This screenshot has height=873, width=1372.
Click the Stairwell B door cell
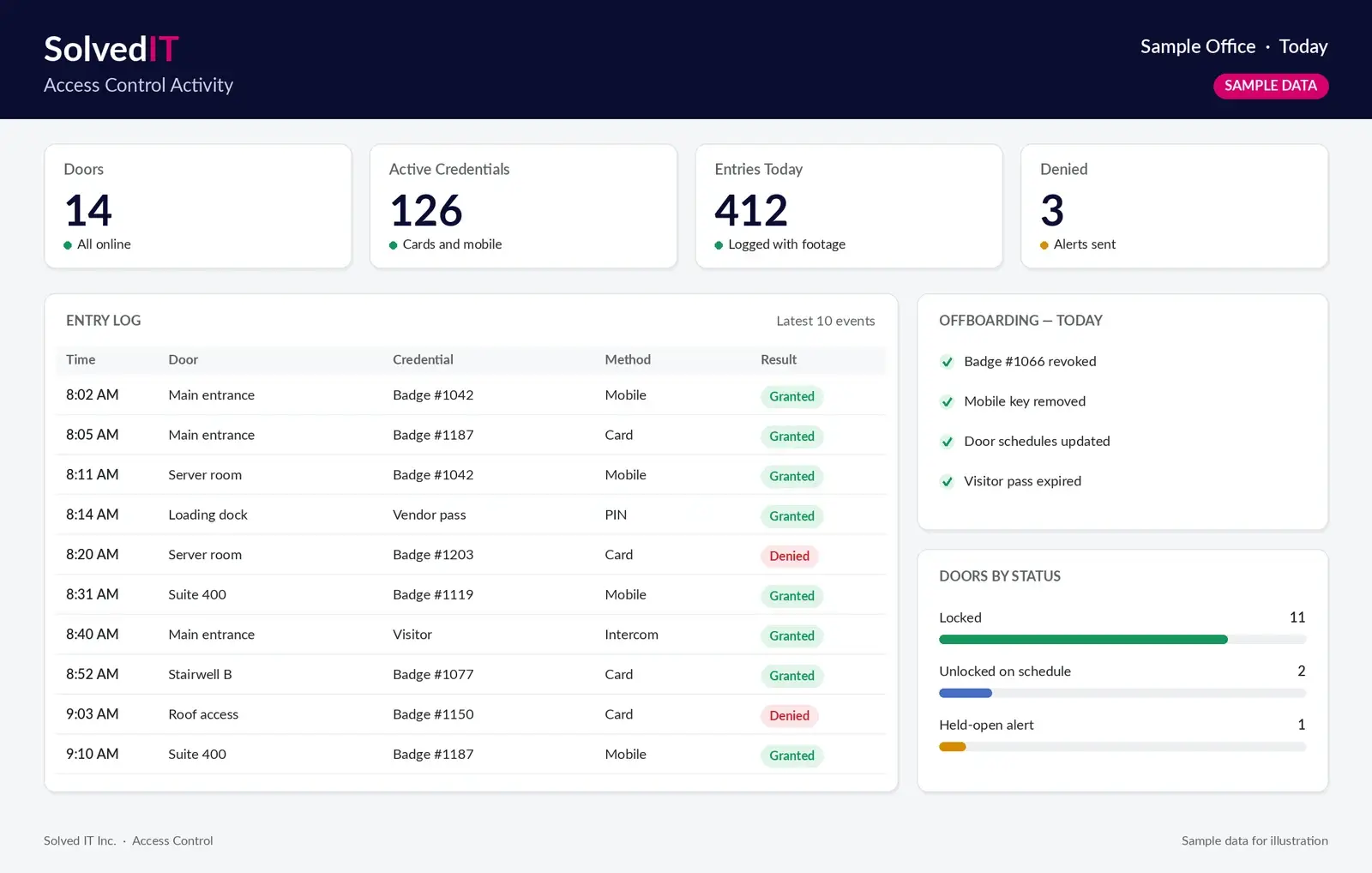[x=200, y=675]
